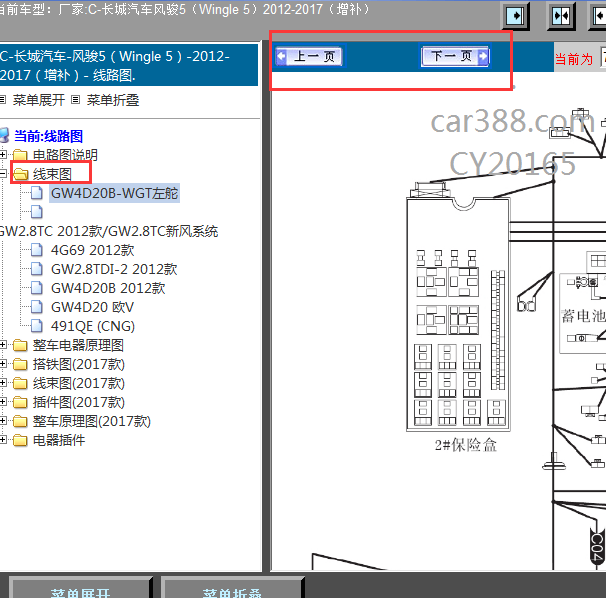Expand the 电器插件 folder node
Image resolution: width=606 pixels, height=598 pixels.
click(x=2, y=440)
